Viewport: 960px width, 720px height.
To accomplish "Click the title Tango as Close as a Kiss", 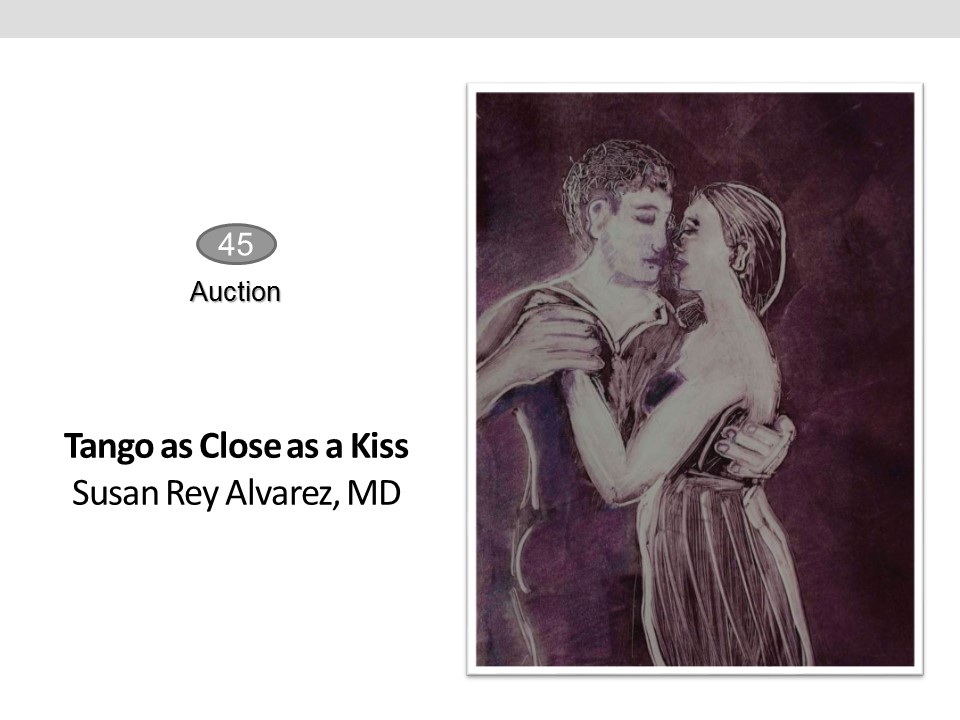I will click(x=236, y=446).
